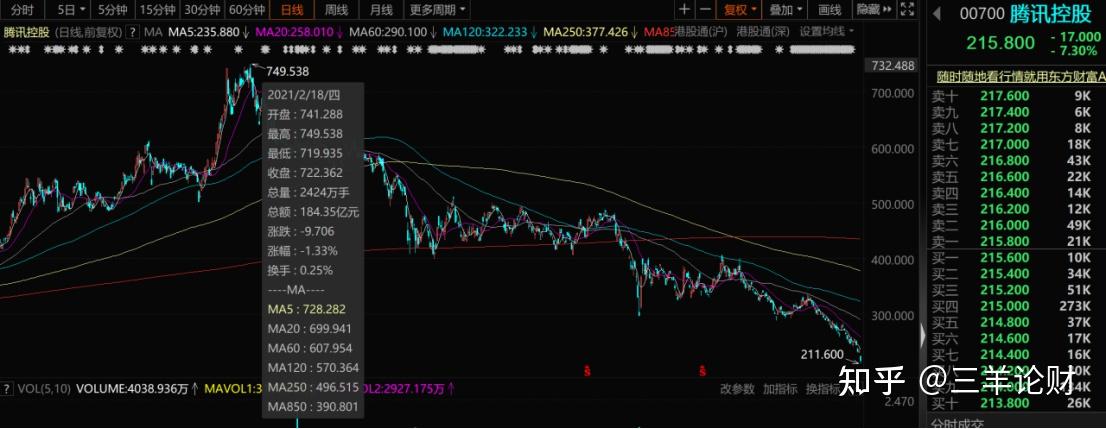This screenshot has height=429, width=1106.
Task: Open 5日 period dropdown
Action: tap(71, 9)
